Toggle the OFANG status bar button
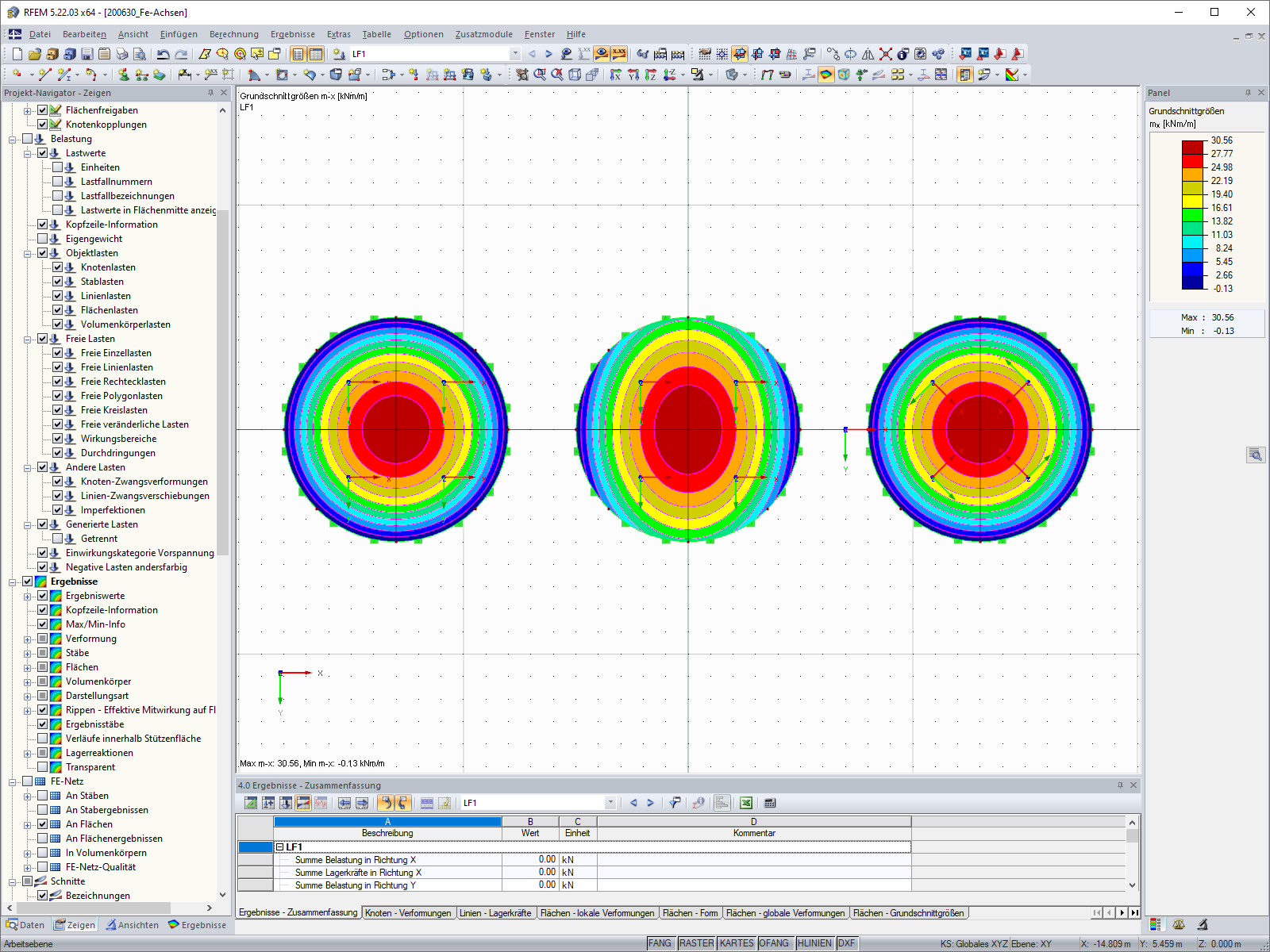The width and height of the screenshot is (1270, 952). pos(774,943)
